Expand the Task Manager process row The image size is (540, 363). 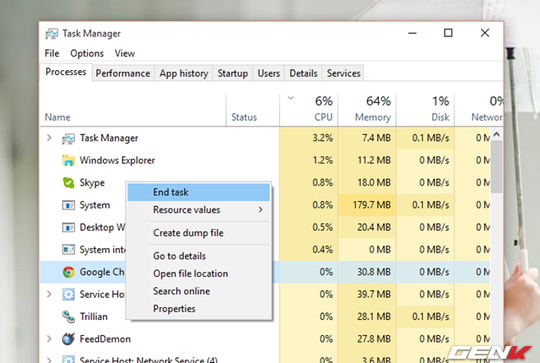pyautogui.click(x=49, y=138)
